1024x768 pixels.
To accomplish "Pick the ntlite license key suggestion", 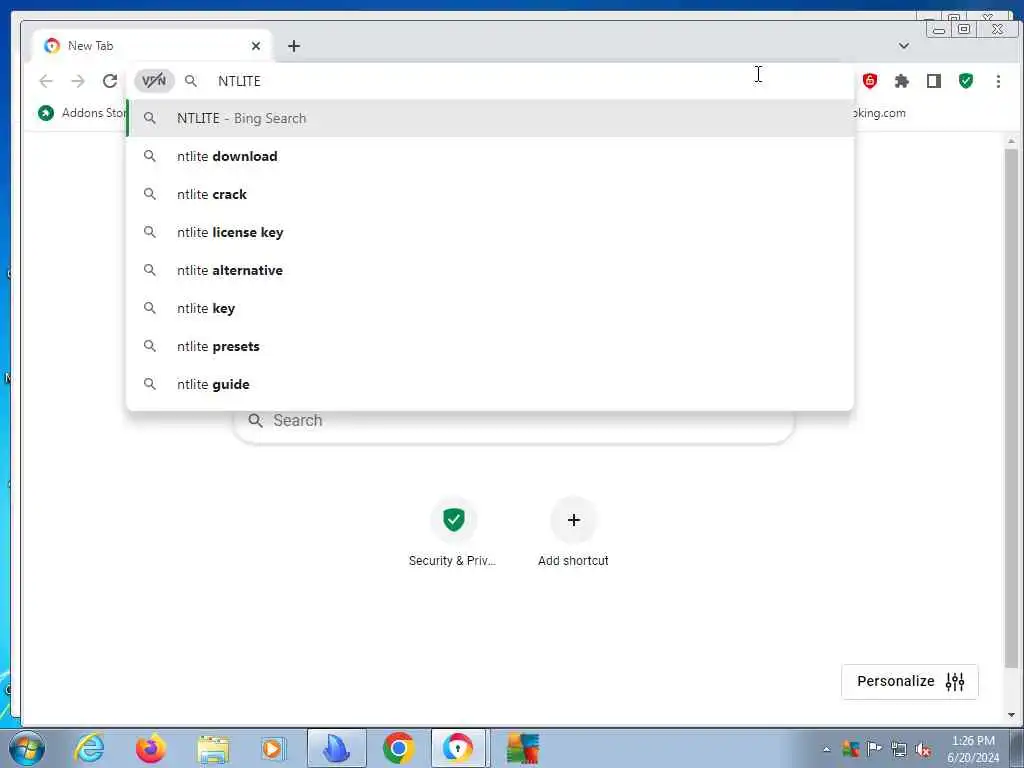I will tap(490, 232).
